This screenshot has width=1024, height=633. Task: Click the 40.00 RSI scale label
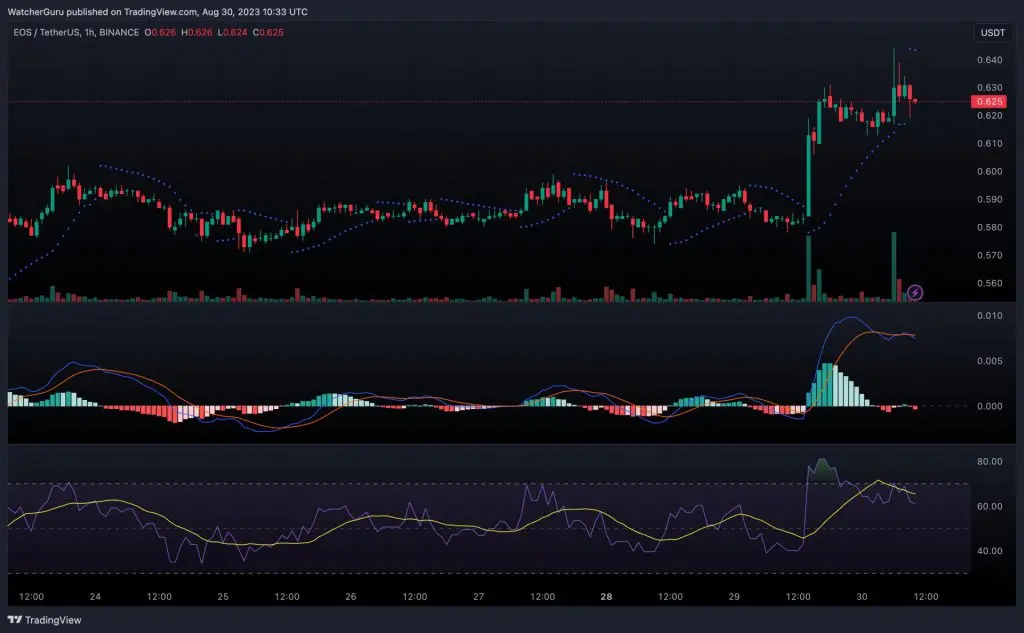point(989,551)
